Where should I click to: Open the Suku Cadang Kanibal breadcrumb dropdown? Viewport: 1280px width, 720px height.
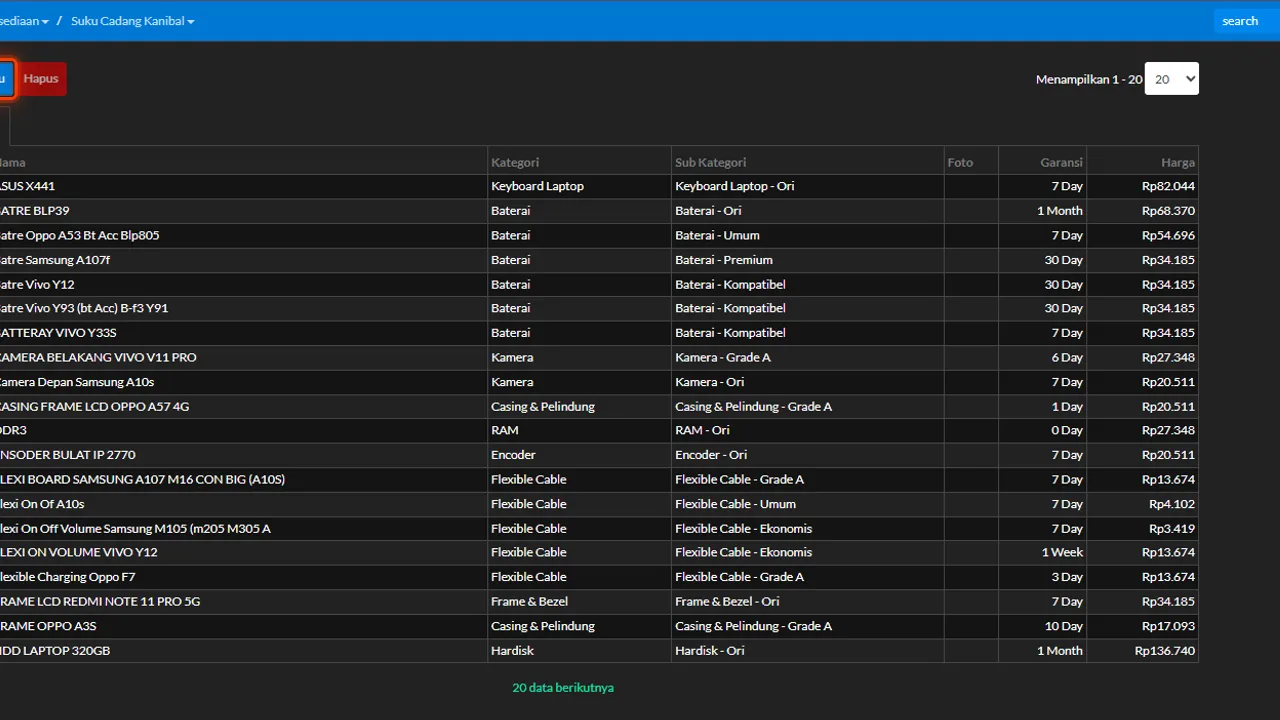tap(132, 21)
